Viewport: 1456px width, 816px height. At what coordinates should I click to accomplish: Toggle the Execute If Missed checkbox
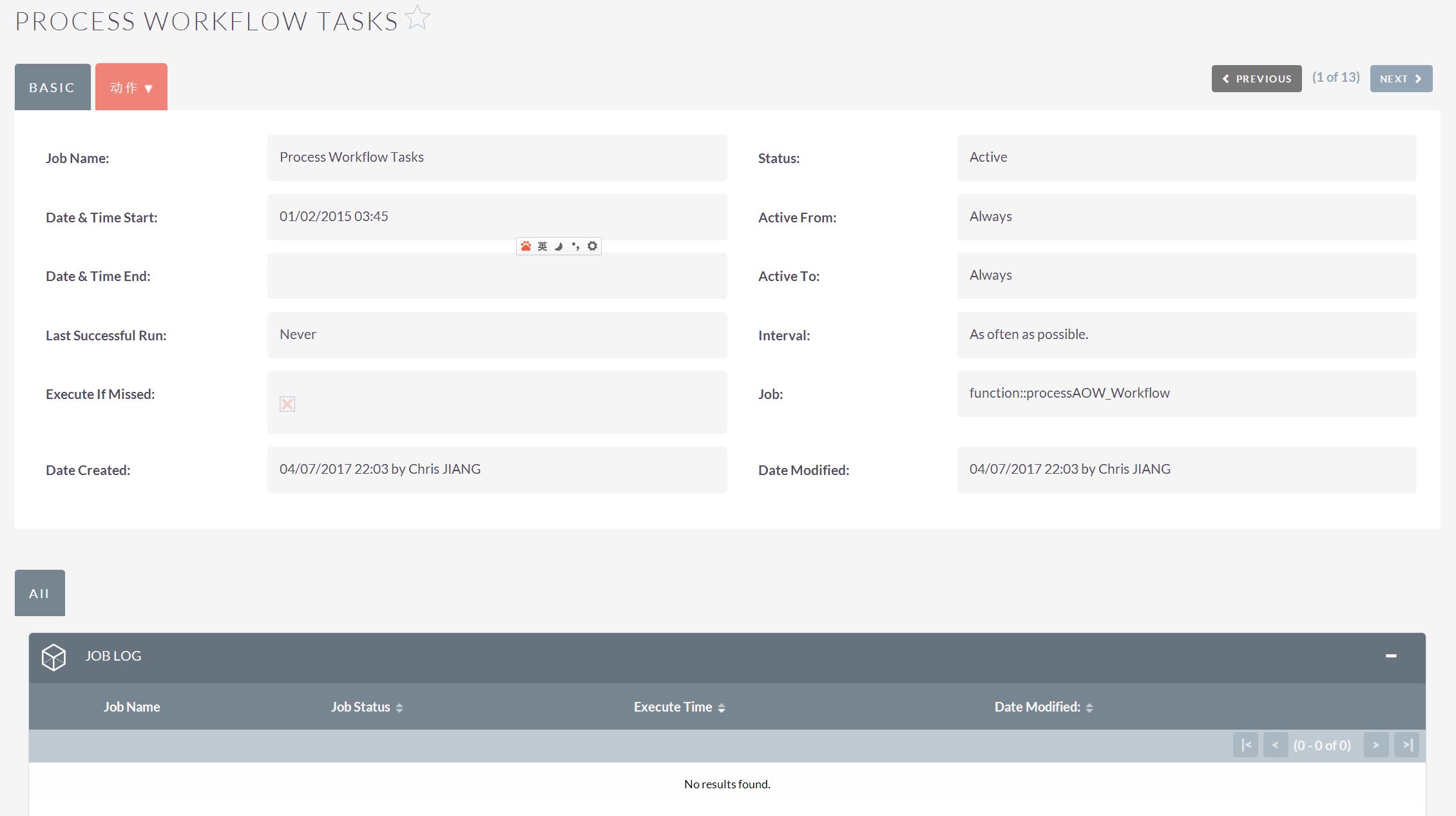click(287, 404)
